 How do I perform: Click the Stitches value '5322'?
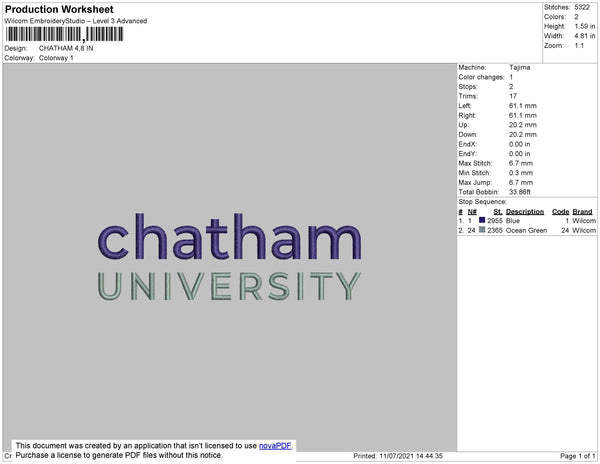582,7
